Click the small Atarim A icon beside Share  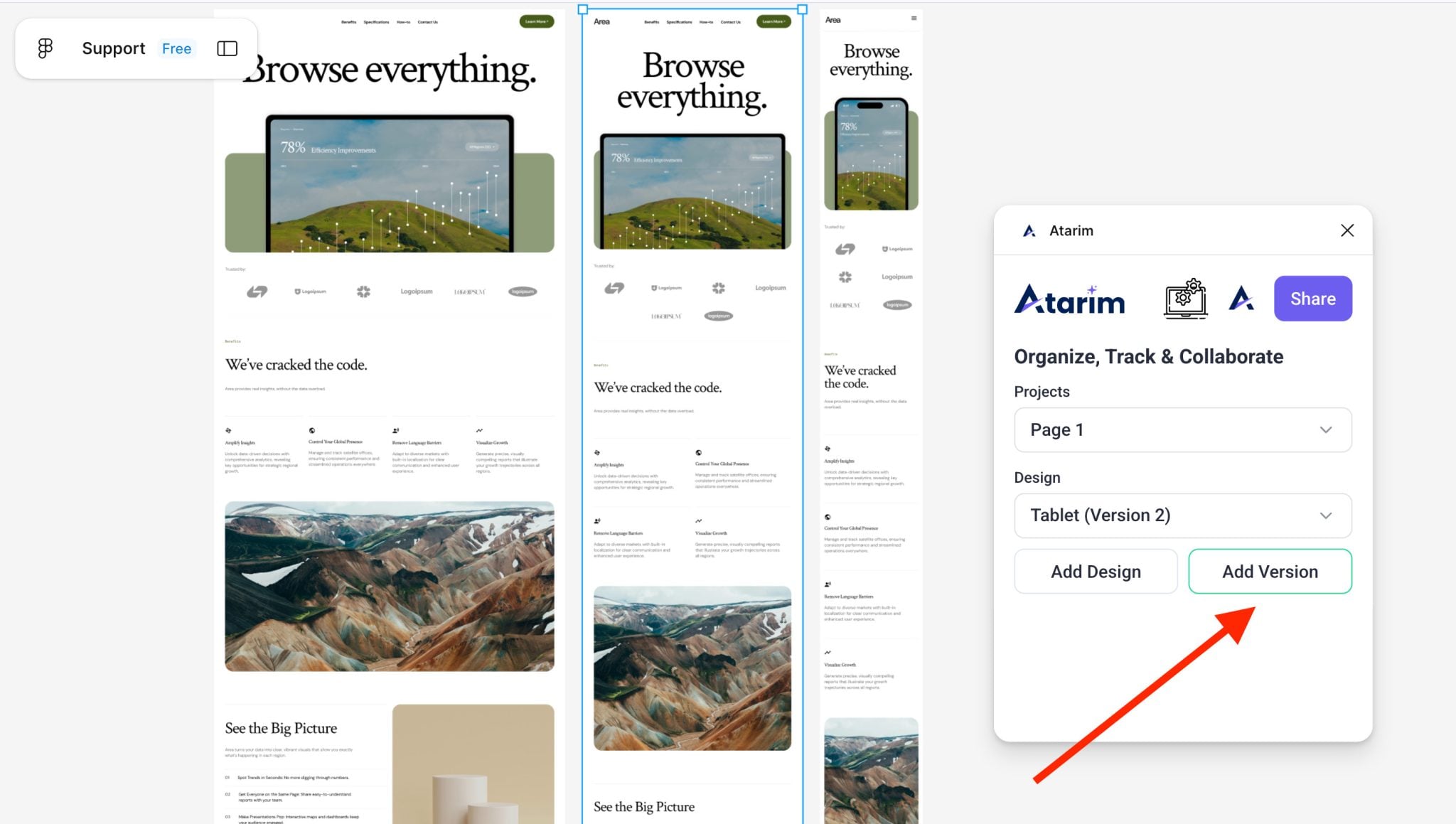coord(1241,299)
